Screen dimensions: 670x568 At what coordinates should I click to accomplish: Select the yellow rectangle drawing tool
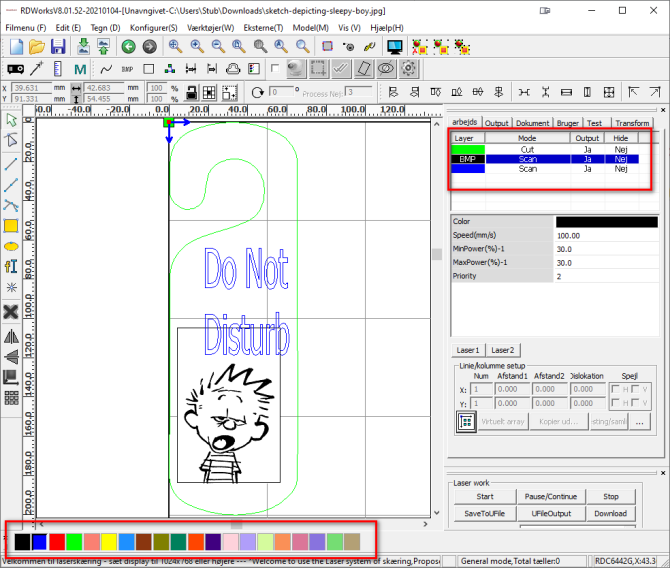(x=11, y=226)
